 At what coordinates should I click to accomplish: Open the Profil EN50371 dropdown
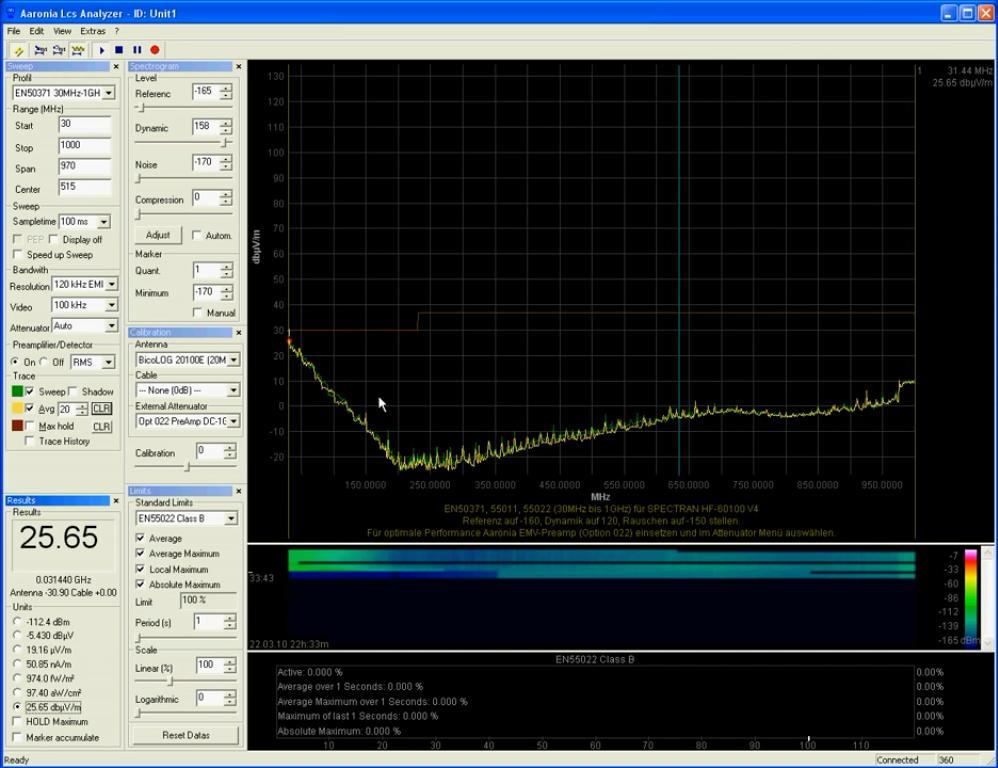(109, 93)
